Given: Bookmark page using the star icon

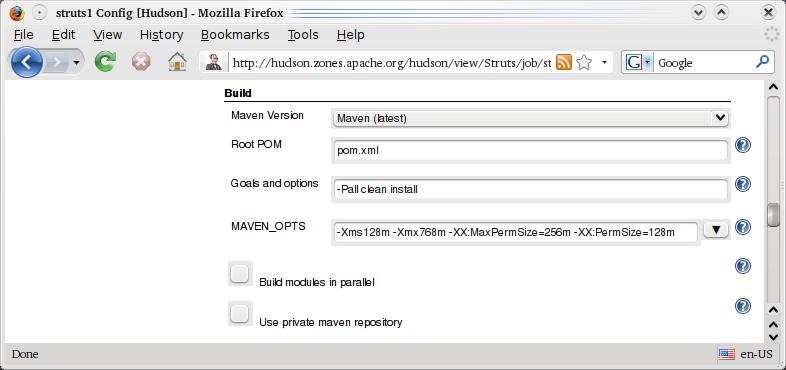Looking at the screenshot, I should point(584,63).
